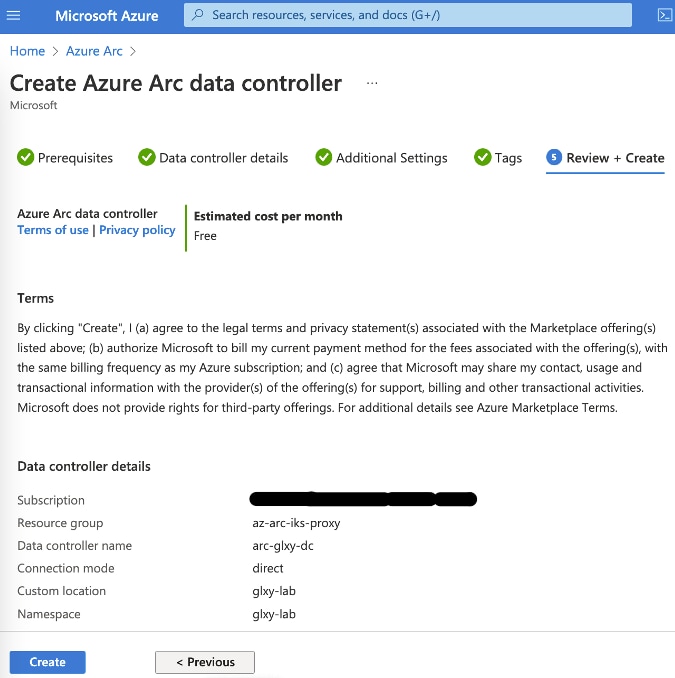Open the ellipsis more options menu

coord(372,83)
